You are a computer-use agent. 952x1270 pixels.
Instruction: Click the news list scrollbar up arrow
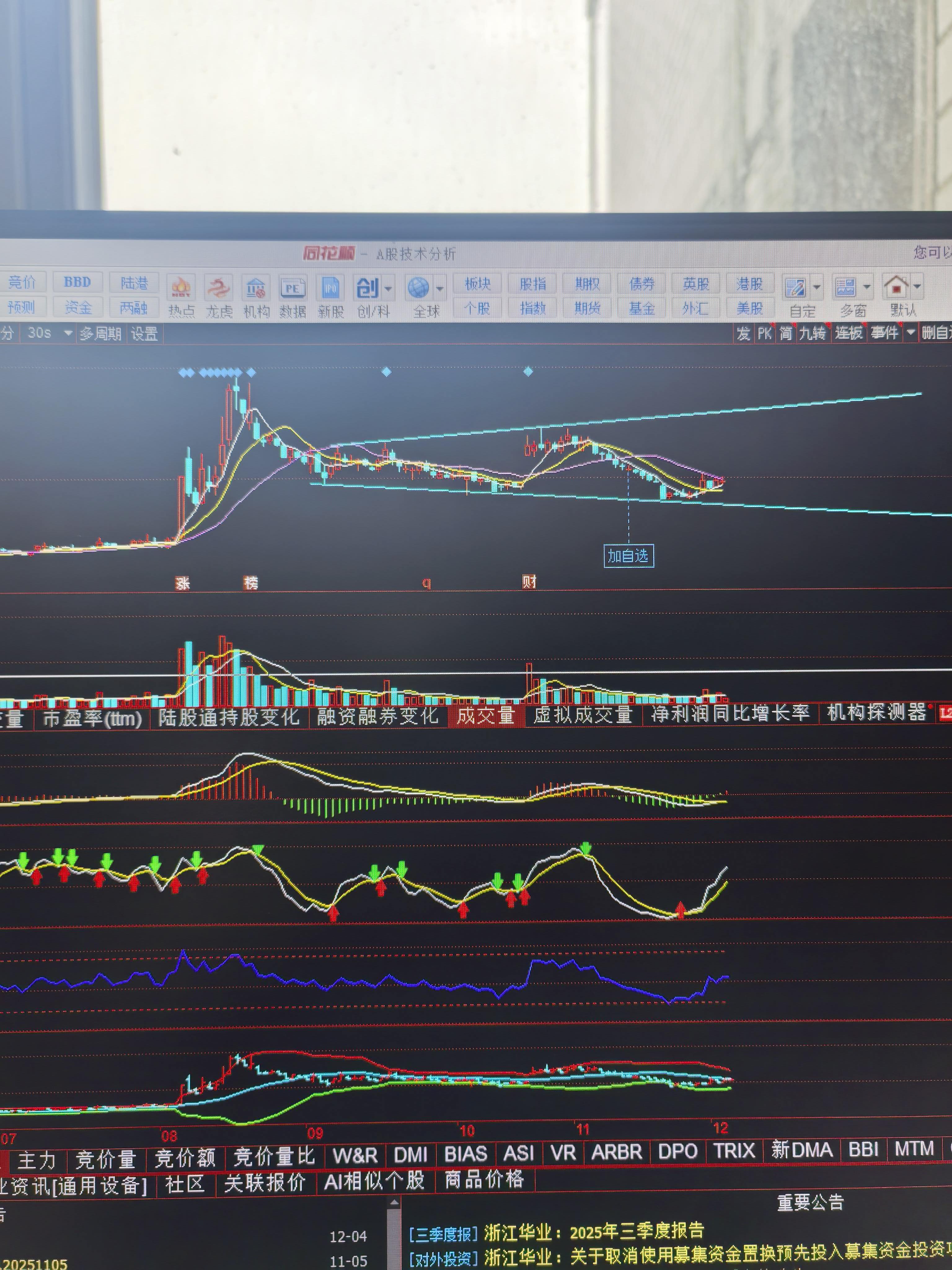pyautogui.click(x=394, y=1202)
